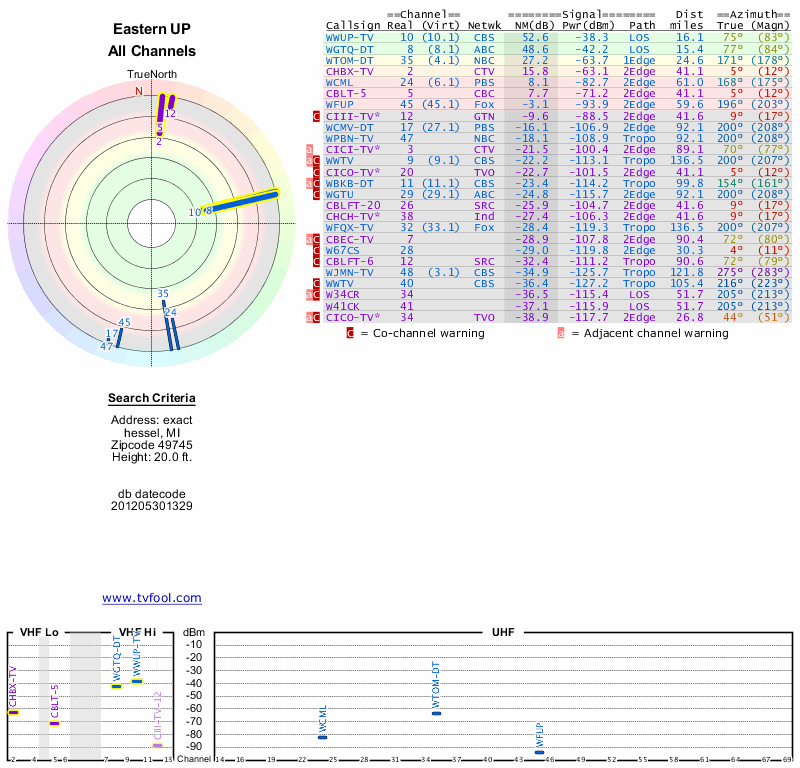Click the WCML signal bar in the UHF chart
This screenshot has width=800, height=768.
coord(322,737)
